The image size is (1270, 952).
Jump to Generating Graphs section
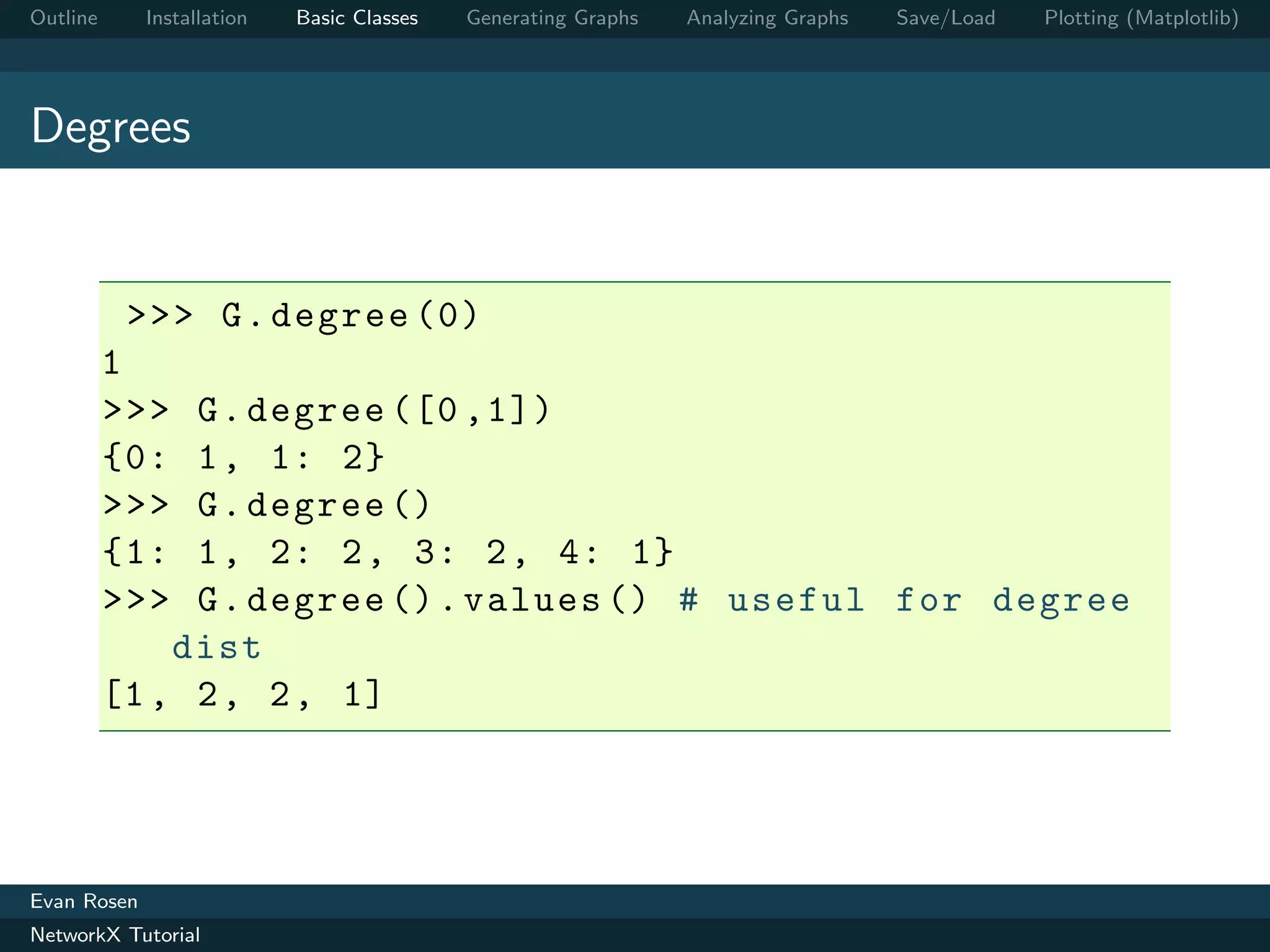553,19
